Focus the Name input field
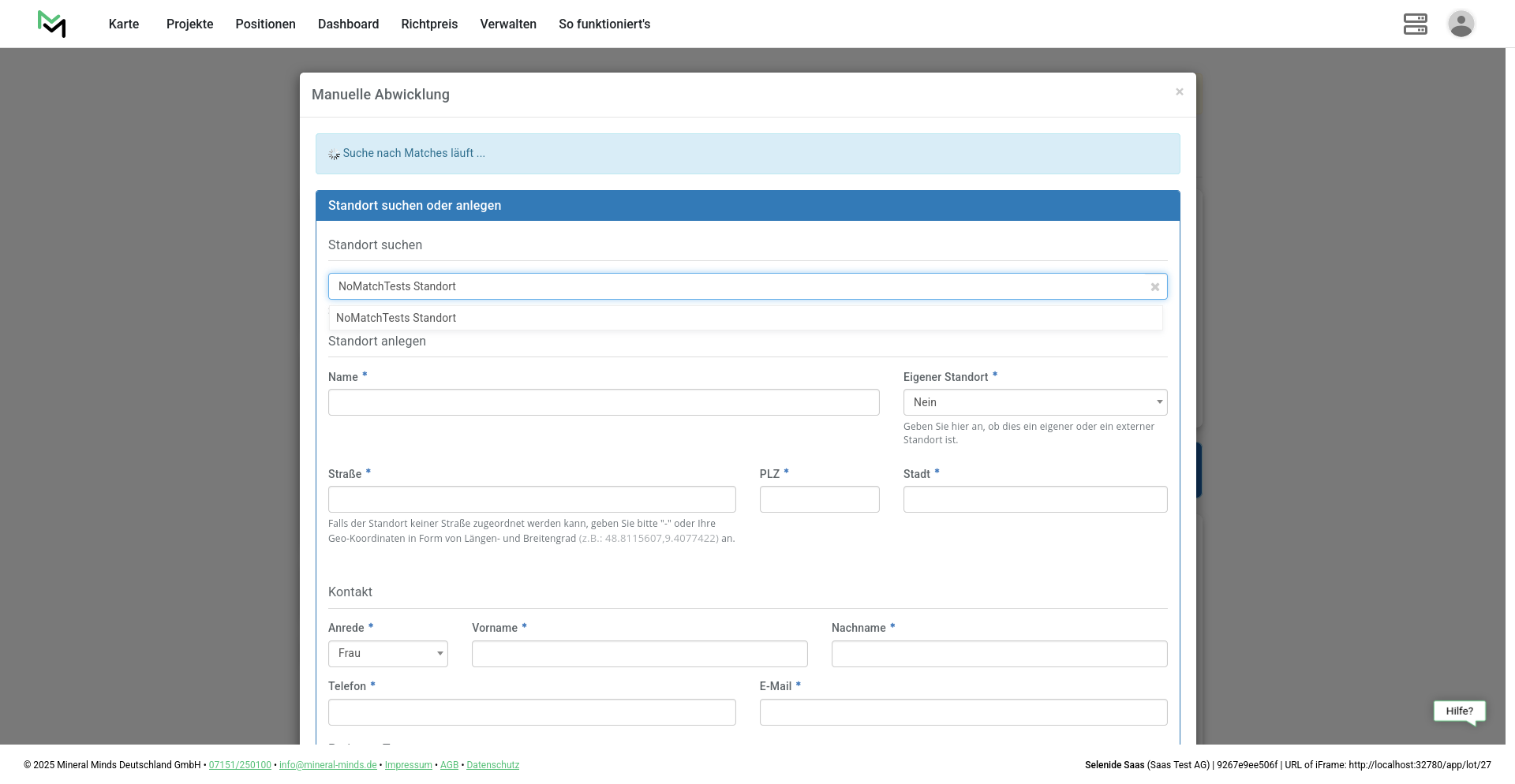1515x784 pixels. click(x=604, y=402)
